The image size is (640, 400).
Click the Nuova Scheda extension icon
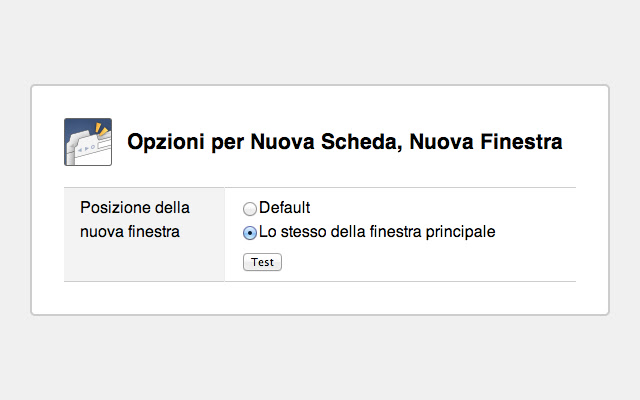pos(87,142)
